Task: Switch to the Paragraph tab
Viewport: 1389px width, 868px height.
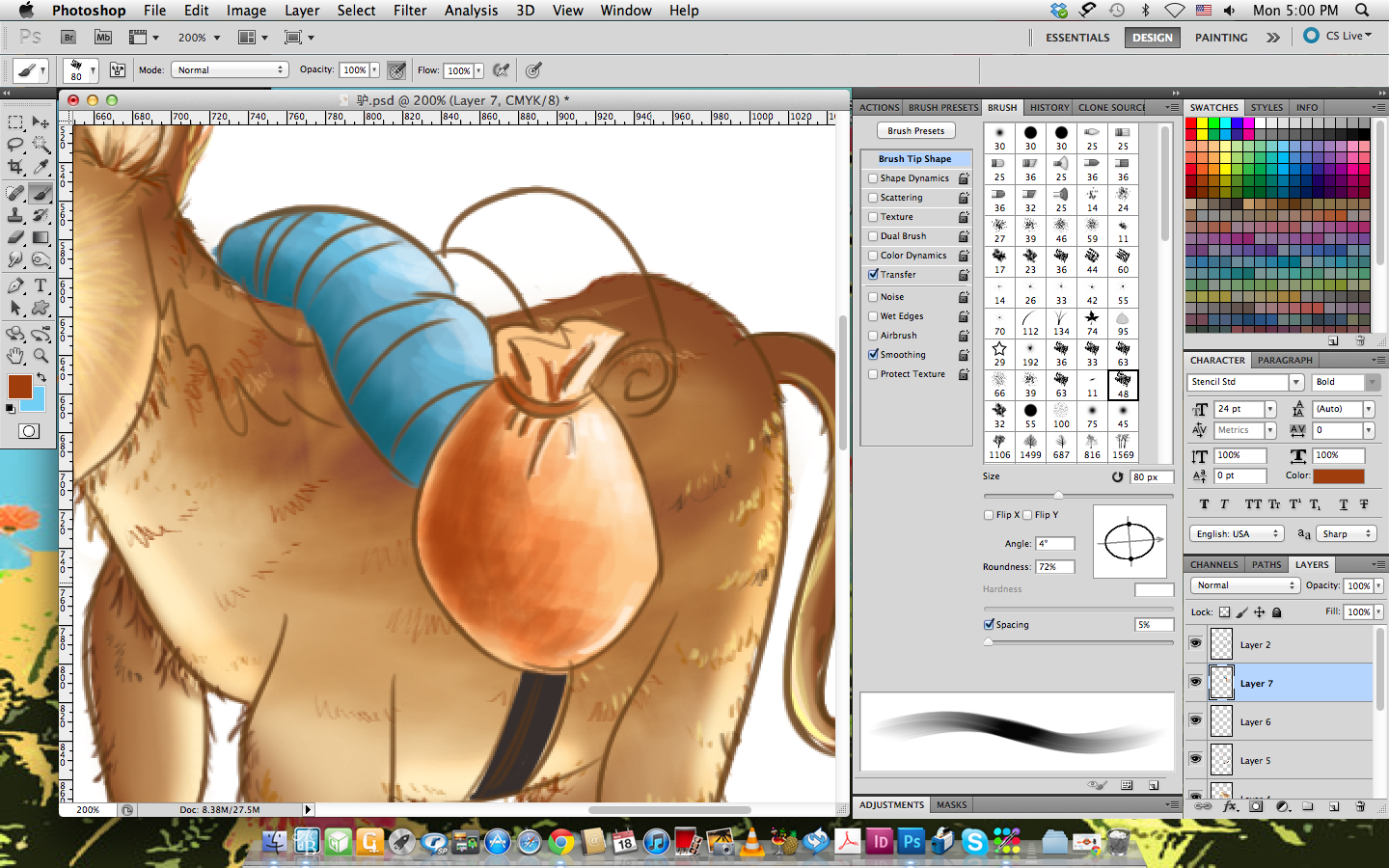Action: 1285,361
